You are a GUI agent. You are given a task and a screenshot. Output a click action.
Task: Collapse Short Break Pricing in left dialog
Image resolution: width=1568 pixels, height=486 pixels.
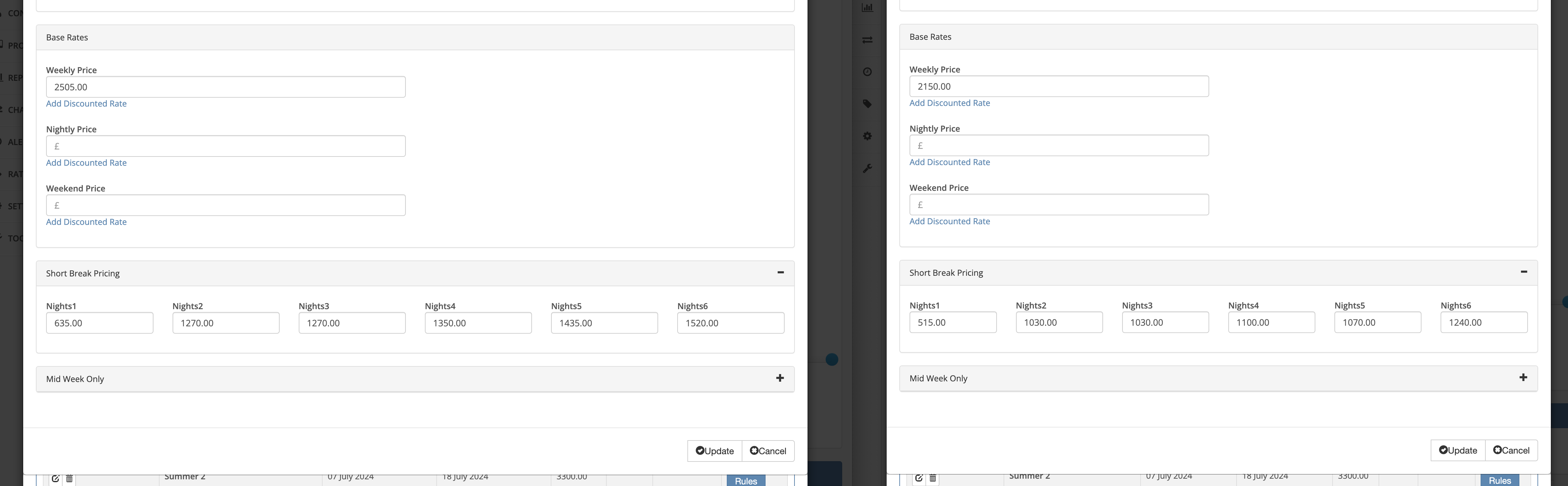pos(781,272)
